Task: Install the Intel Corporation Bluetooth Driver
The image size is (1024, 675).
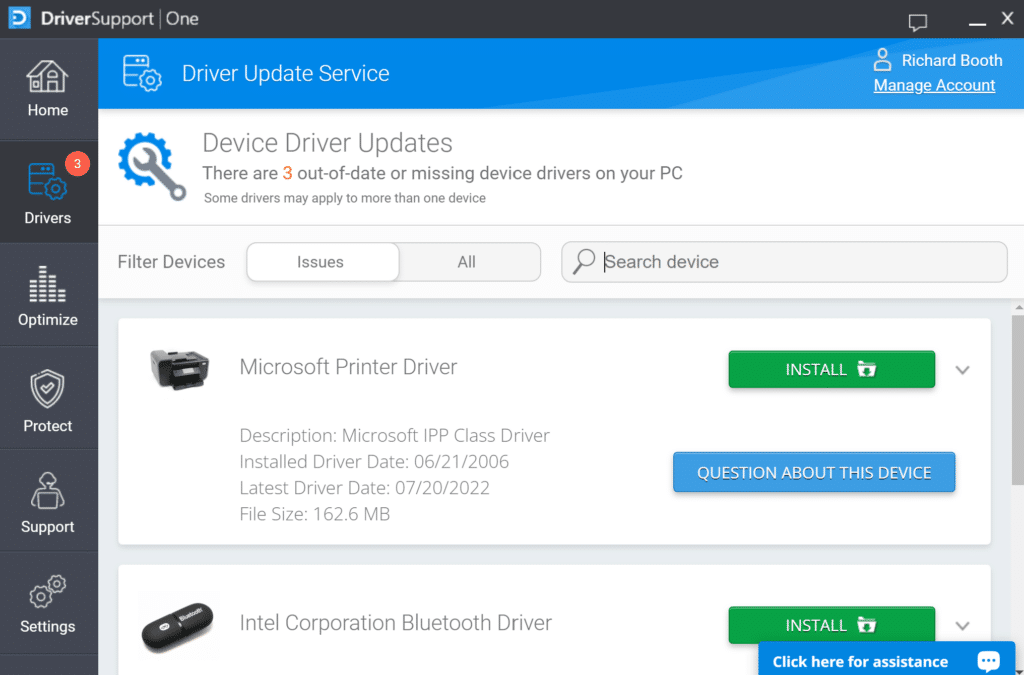Action: click(831, 625)
